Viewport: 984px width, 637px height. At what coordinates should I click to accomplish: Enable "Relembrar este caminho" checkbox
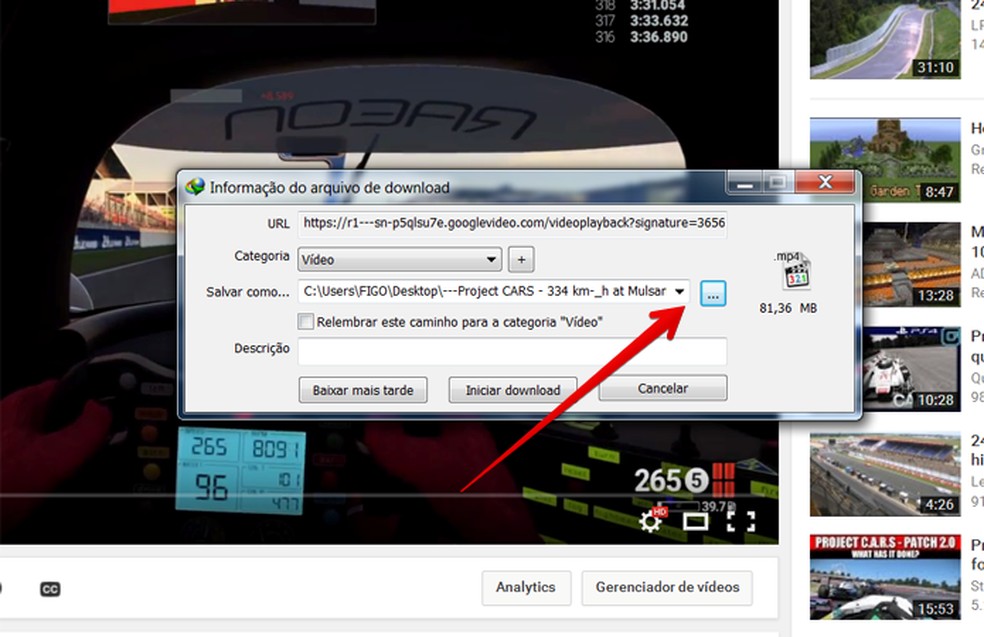click(306, 322)
